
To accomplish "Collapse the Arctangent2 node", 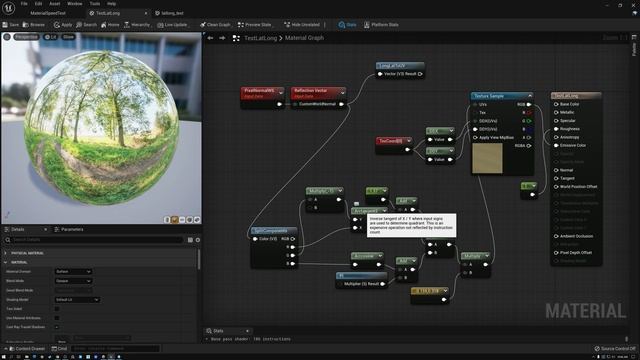I will pyautogui.click(x=384, y=211).
